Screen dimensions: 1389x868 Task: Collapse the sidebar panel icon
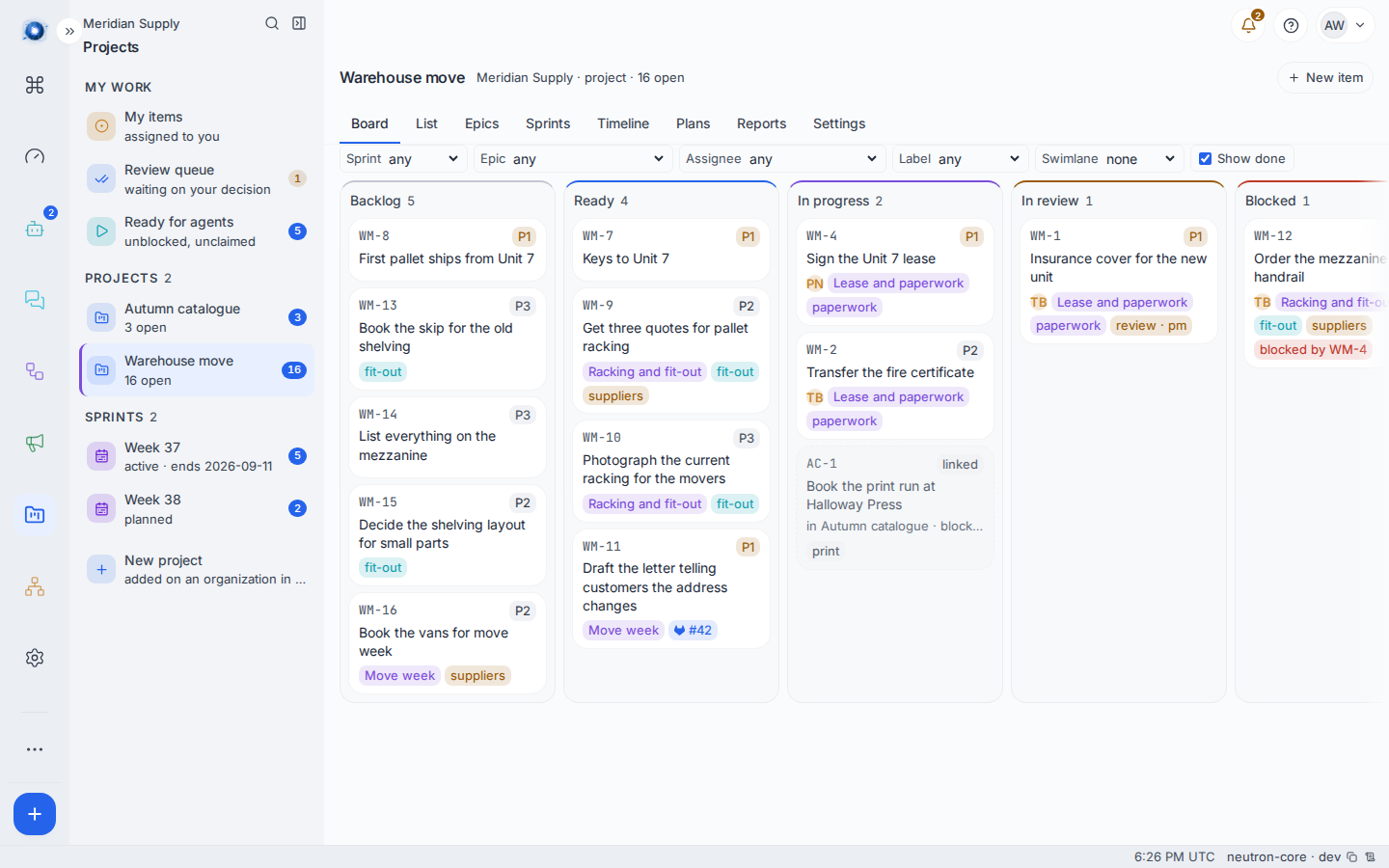tap(299, 23)
